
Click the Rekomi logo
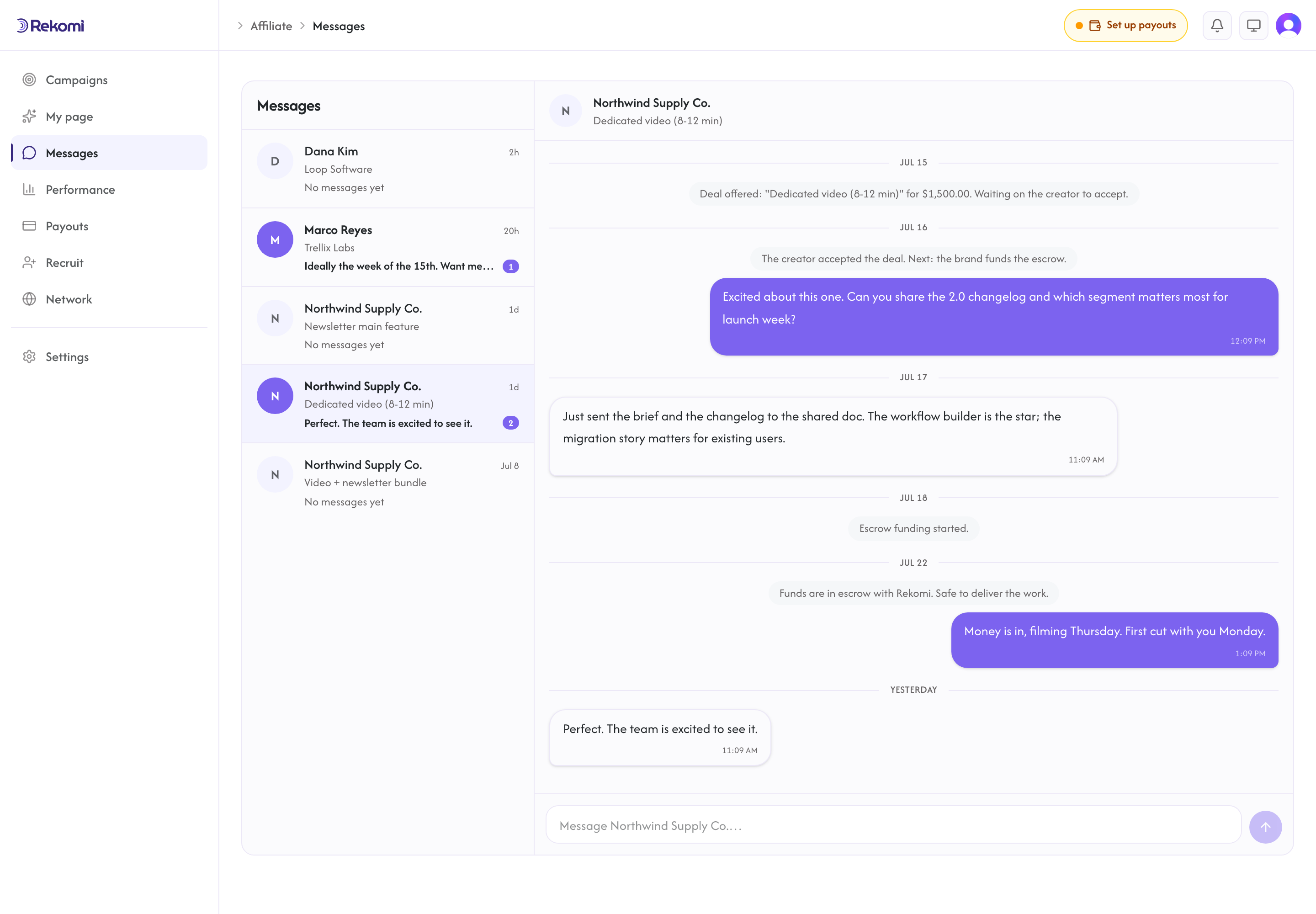point(50,26)
